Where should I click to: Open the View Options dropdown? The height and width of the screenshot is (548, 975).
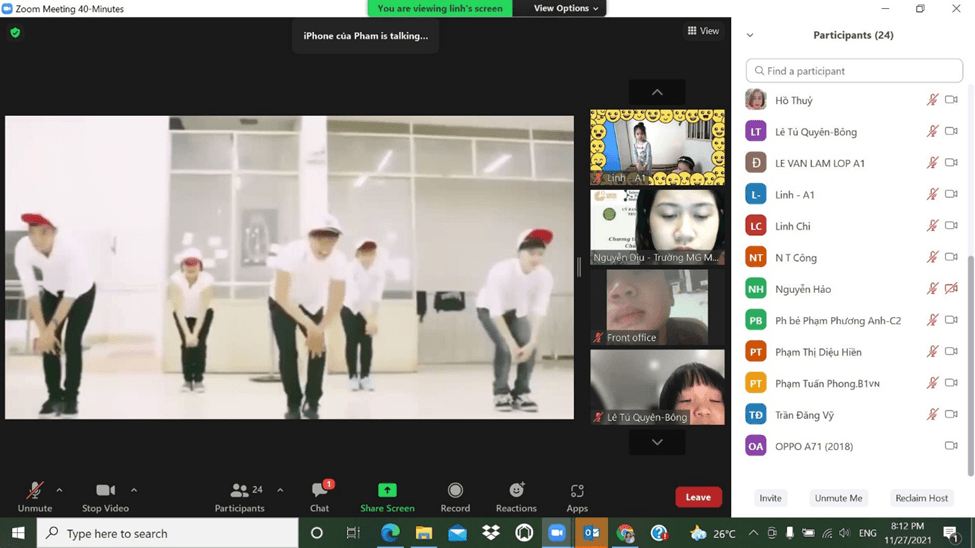click(565, 9)
